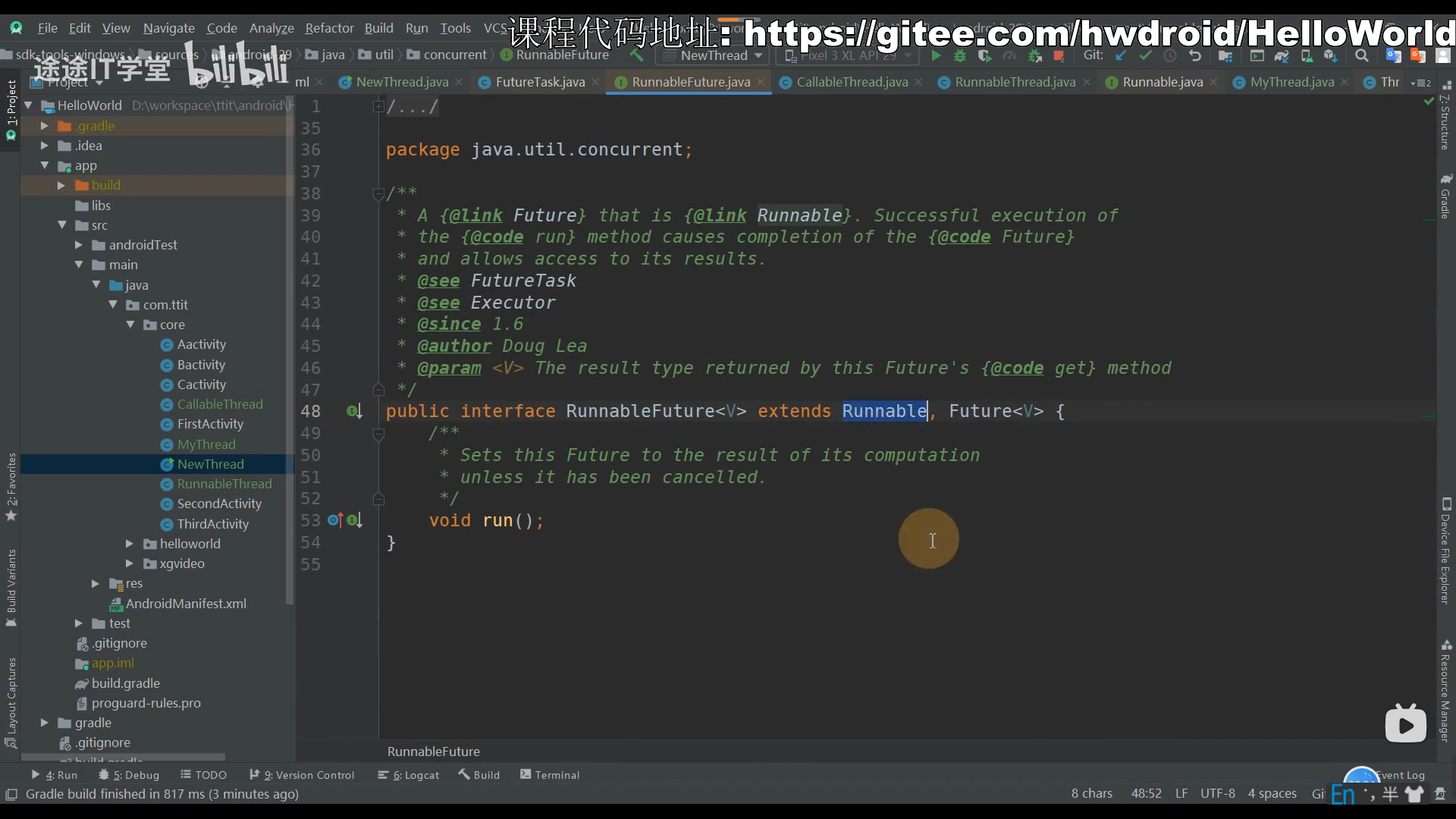
Task: Open the TODO tool window
Action: 203,775
